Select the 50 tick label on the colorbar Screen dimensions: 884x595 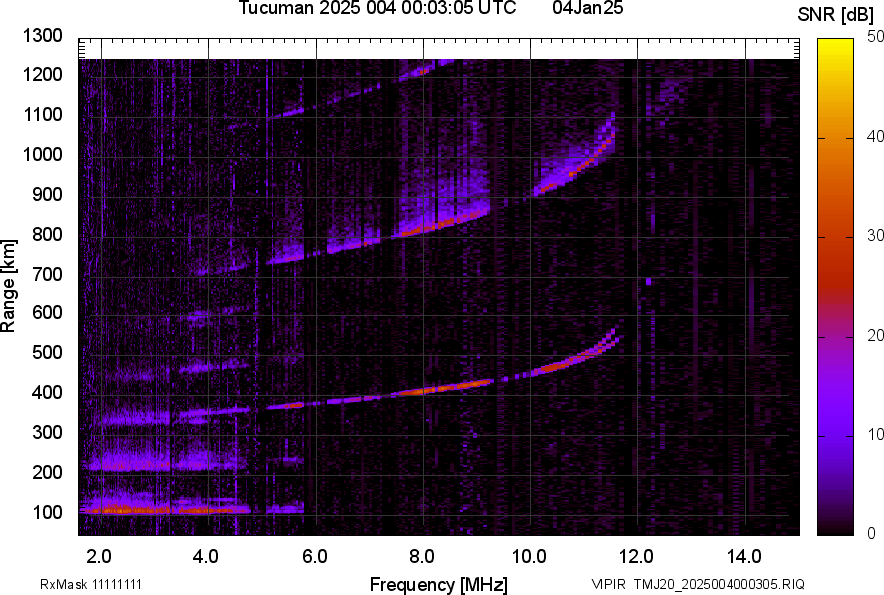click(x=875, y=37)
